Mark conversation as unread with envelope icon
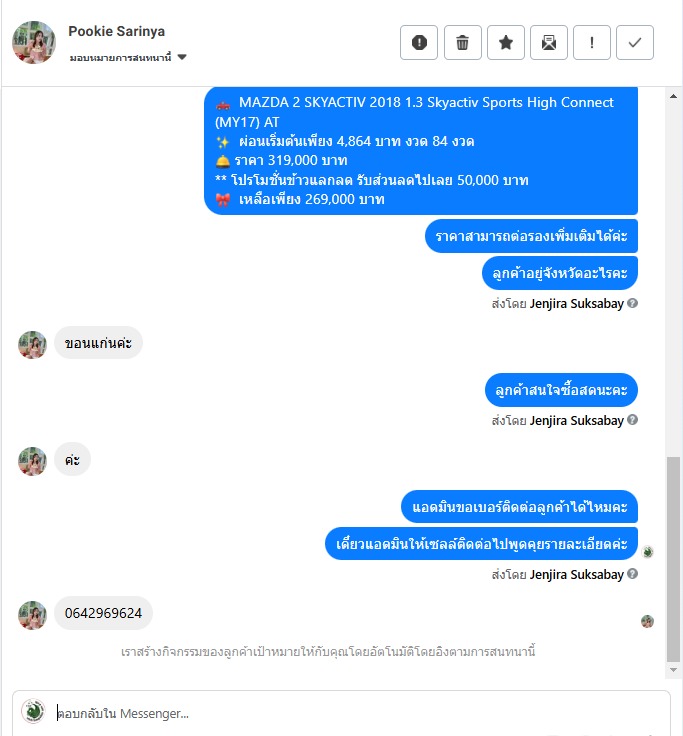The image size is (683, 736). 549,43
